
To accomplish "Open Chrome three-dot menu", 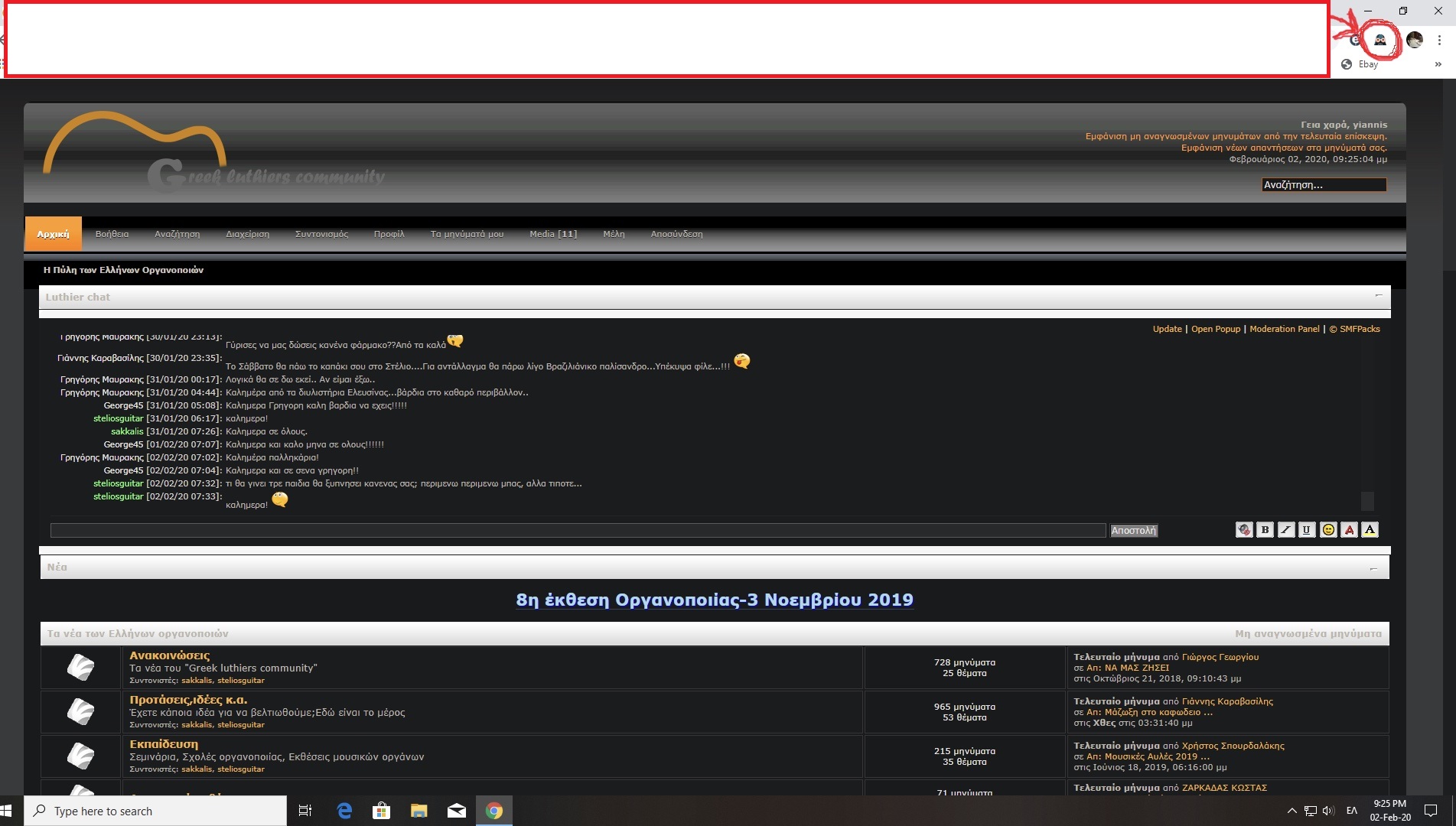I will 1439,40.
